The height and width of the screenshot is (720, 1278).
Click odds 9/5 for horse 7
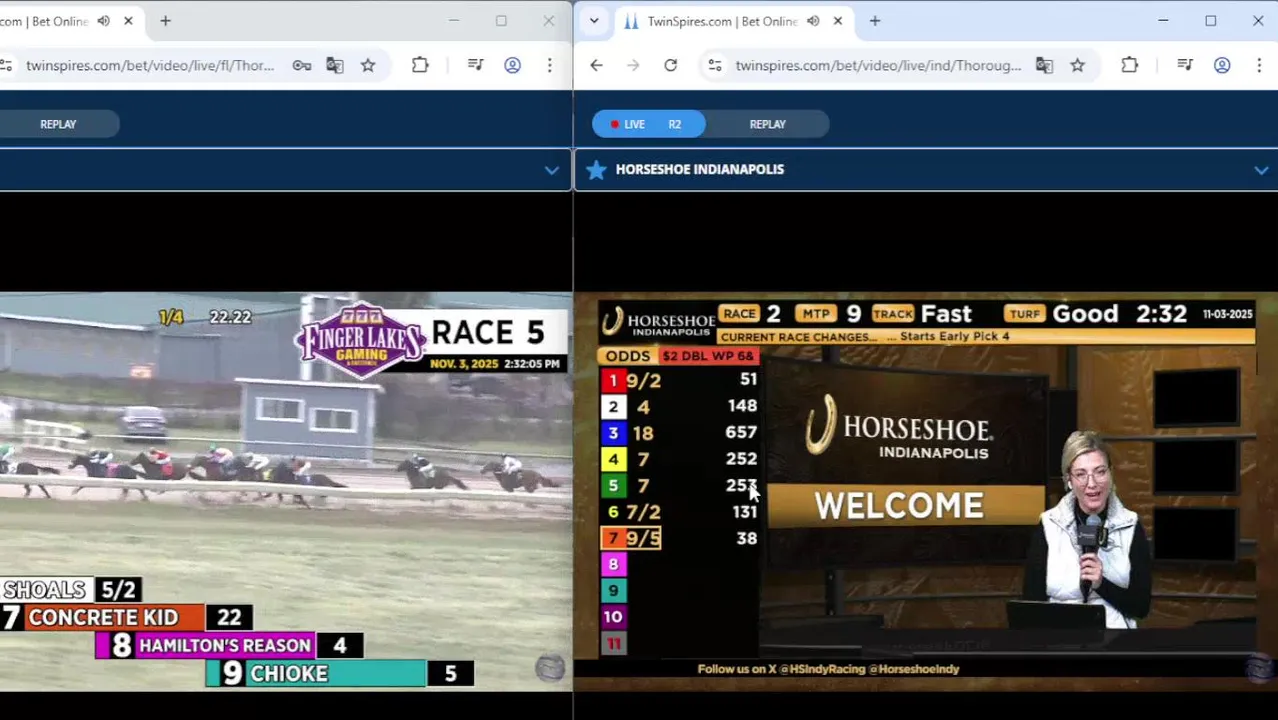pos(643,539)
